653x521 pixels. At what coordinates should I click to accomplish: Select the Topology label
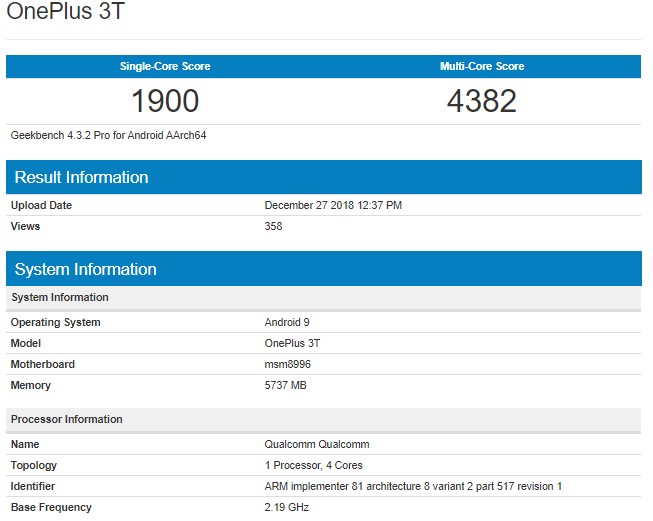pyautogui.click(x=34, y=465)
